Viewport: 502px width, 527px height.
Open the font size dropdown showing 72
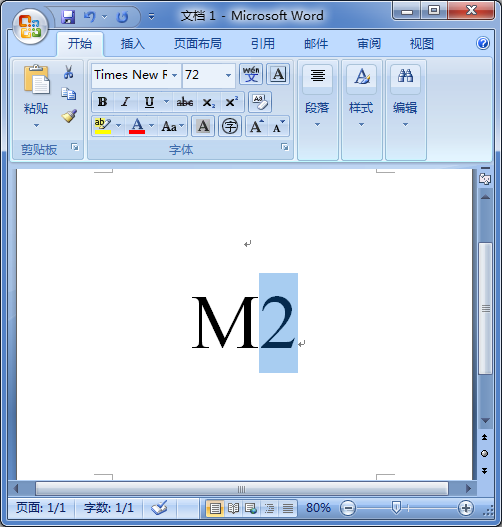tap(228, 75)
